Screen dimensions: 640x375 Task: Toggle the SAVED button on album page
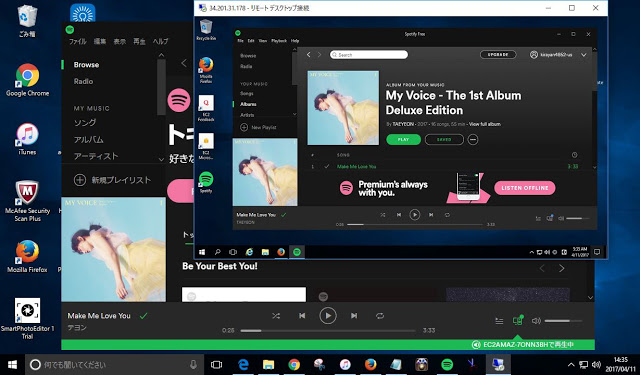444,140
